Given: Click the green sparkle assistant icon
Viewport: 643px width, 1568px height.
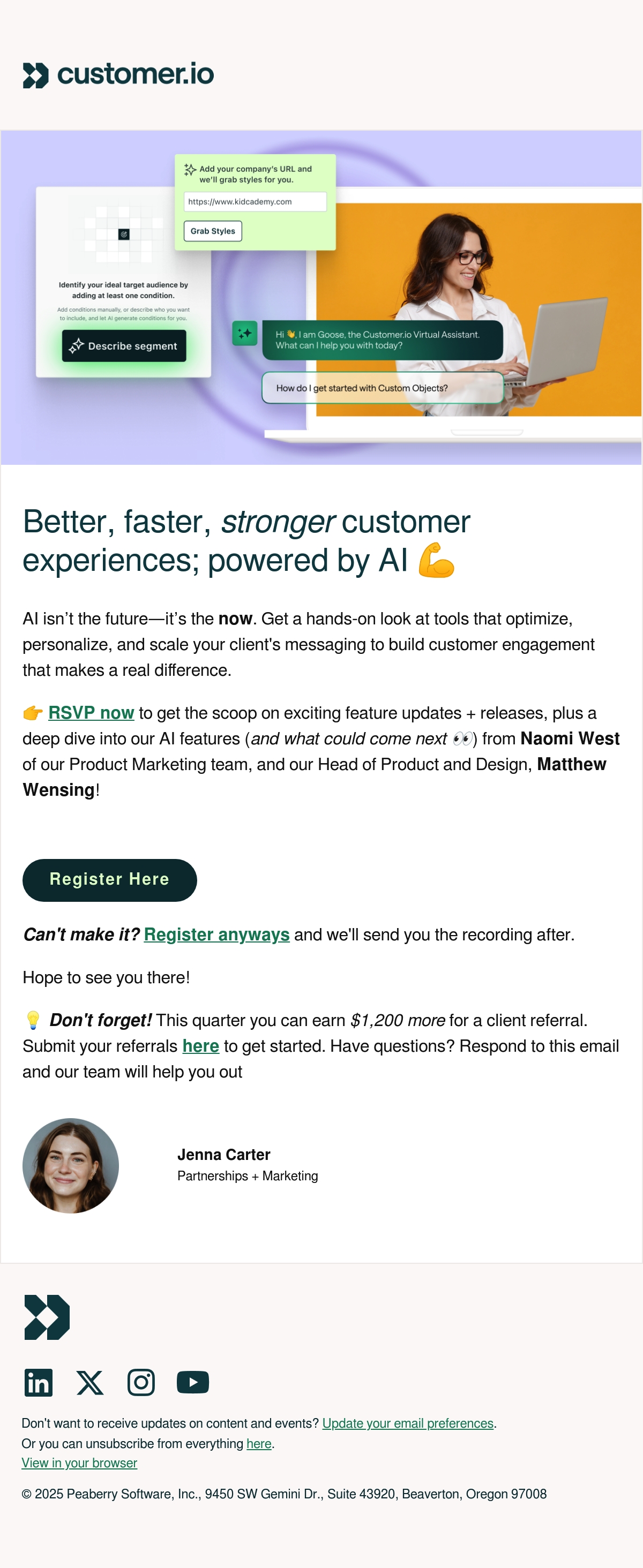Looking at the screenshot, I should click(x=245, y=334).
